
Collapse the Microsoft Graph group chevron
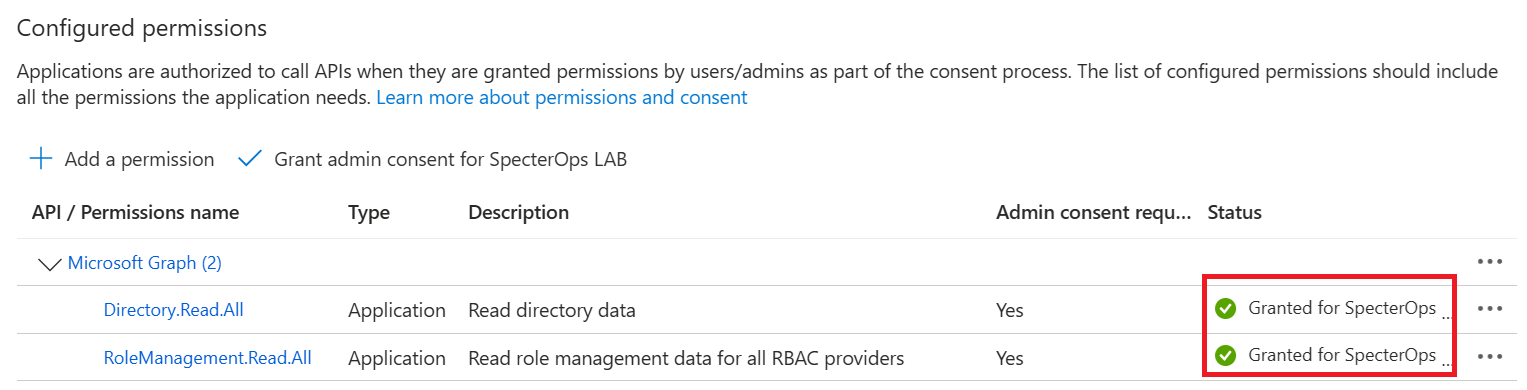coord(49,264)
